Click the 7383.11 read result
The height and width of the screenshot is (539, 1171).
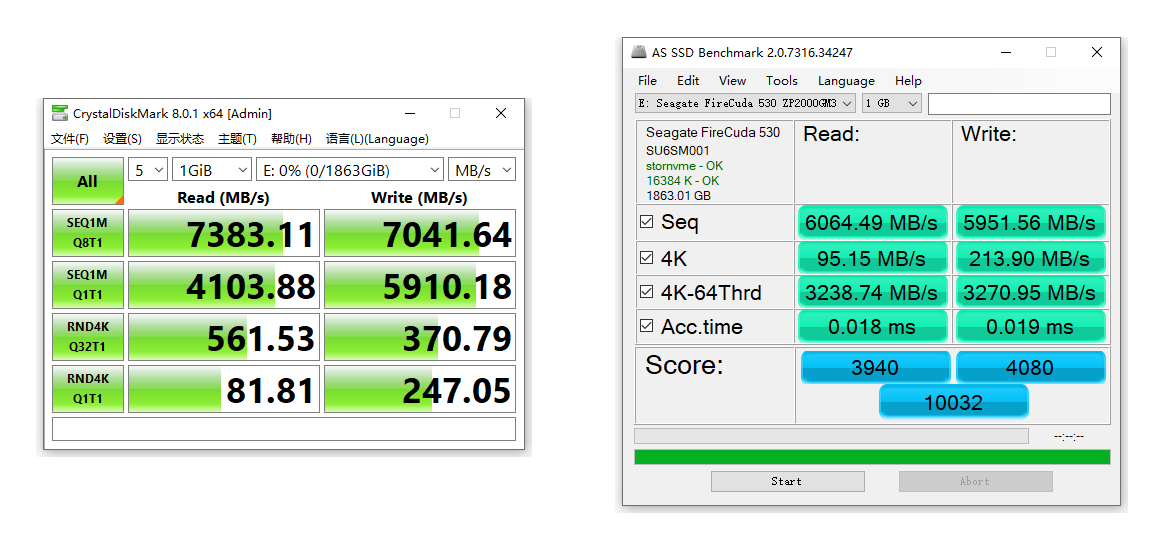coord(224,233)
